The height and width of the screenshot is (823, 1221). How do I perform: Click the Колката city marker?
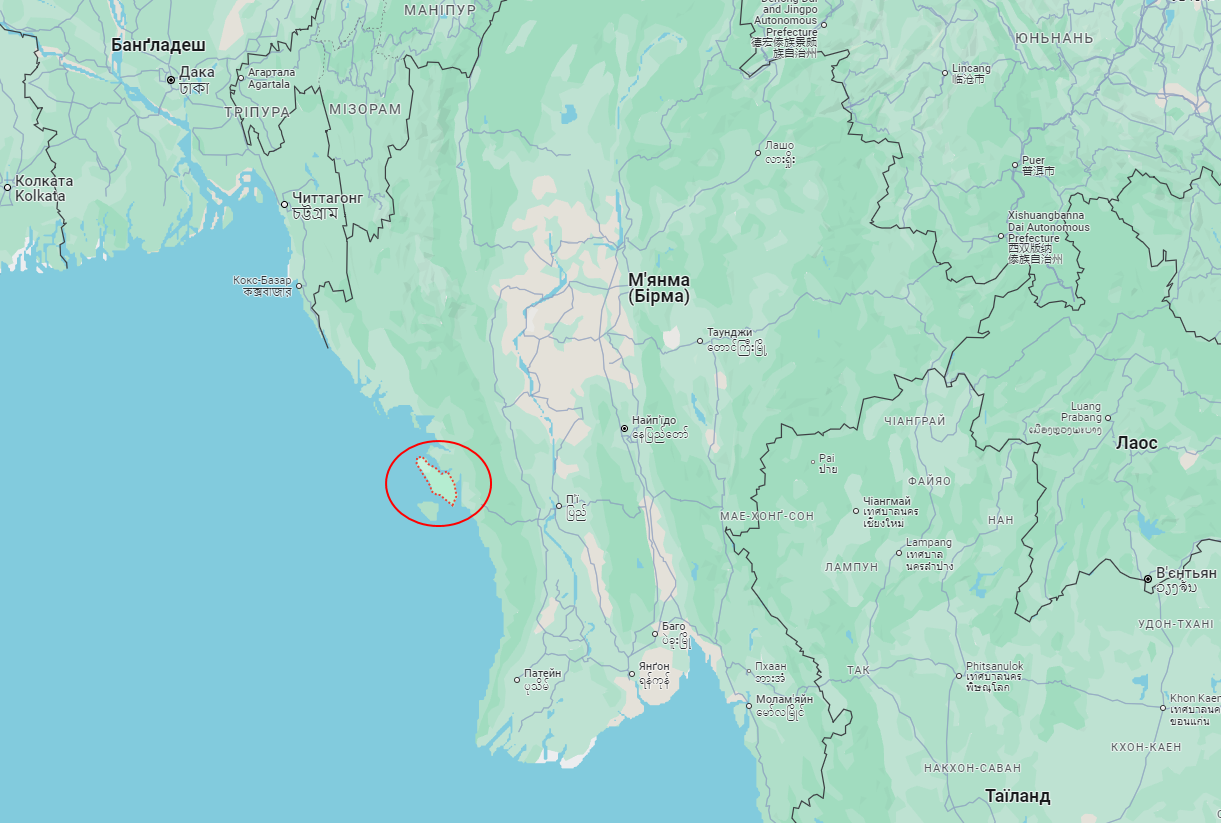click(7, 187)
